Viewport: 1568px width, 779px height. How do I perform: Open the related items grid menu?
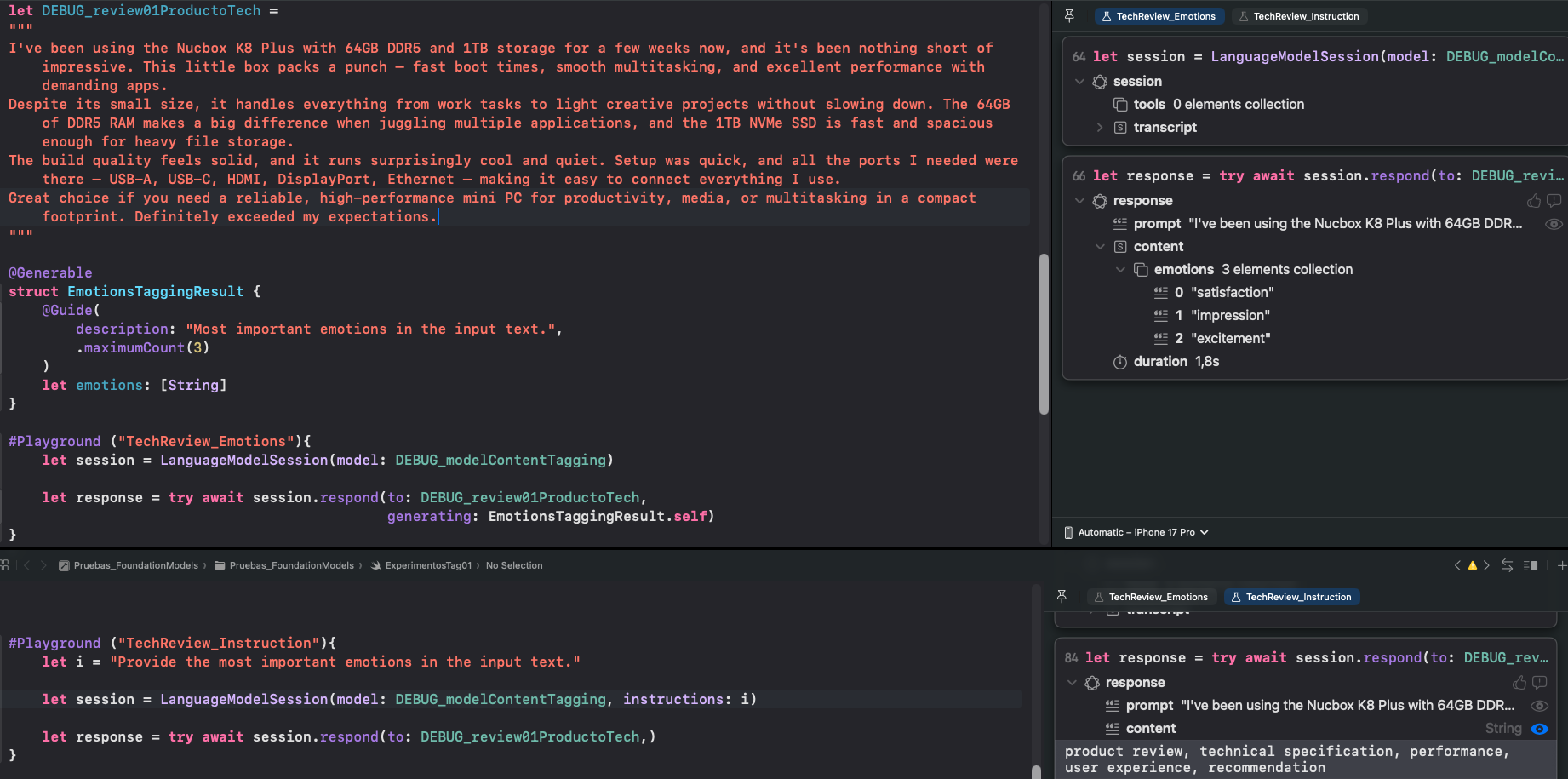click(5, 565)
